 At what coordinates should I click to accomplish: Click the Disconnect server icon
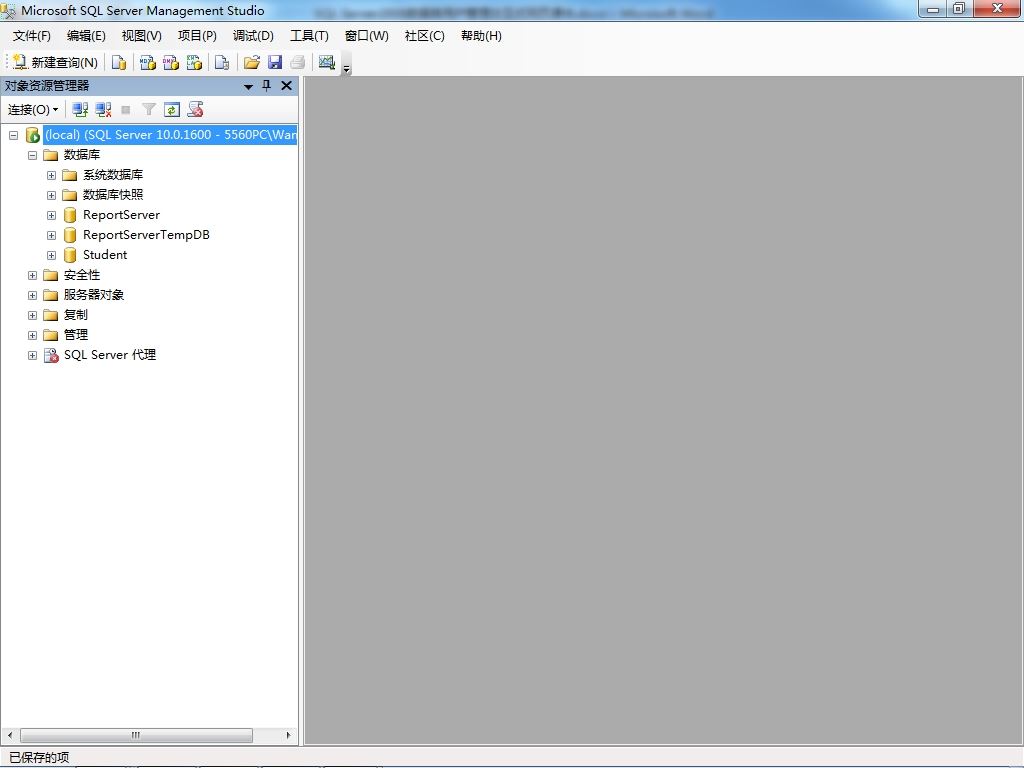tap(103, 110)
